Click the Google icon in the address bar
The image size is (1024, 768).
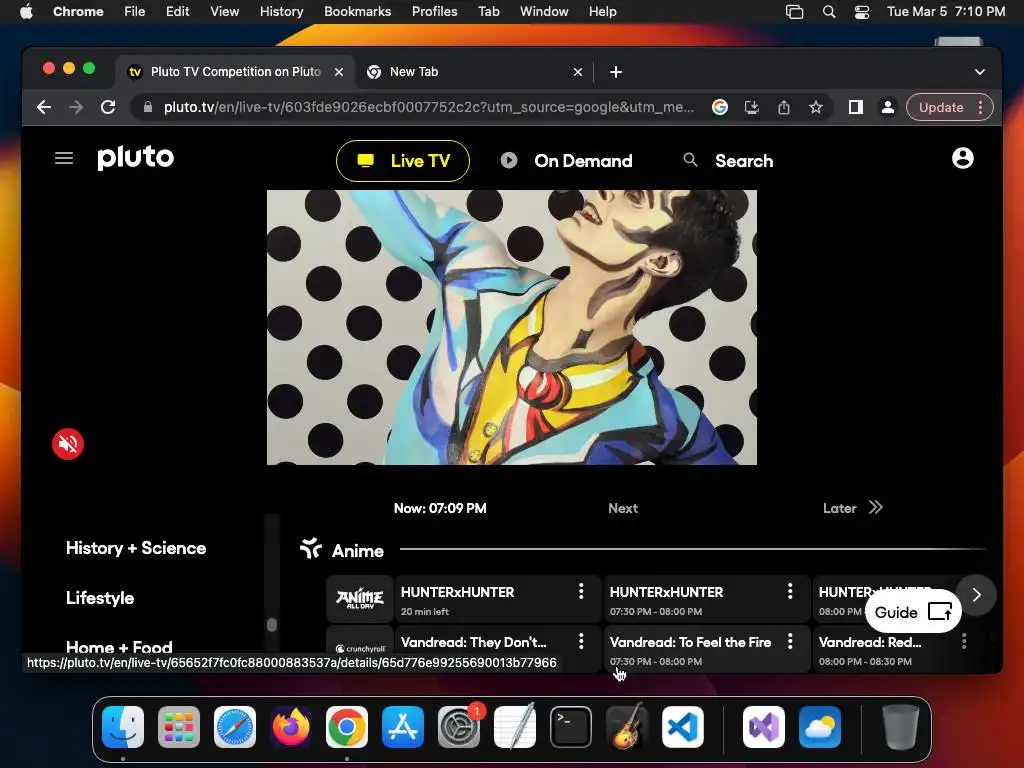pyautogui.click(x=720, y=107)
